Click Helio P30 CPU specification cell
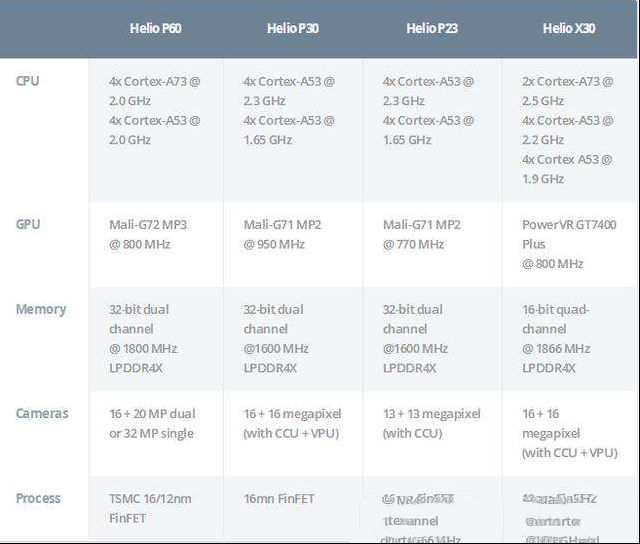640x544 pixels. (x=293, y=130)
